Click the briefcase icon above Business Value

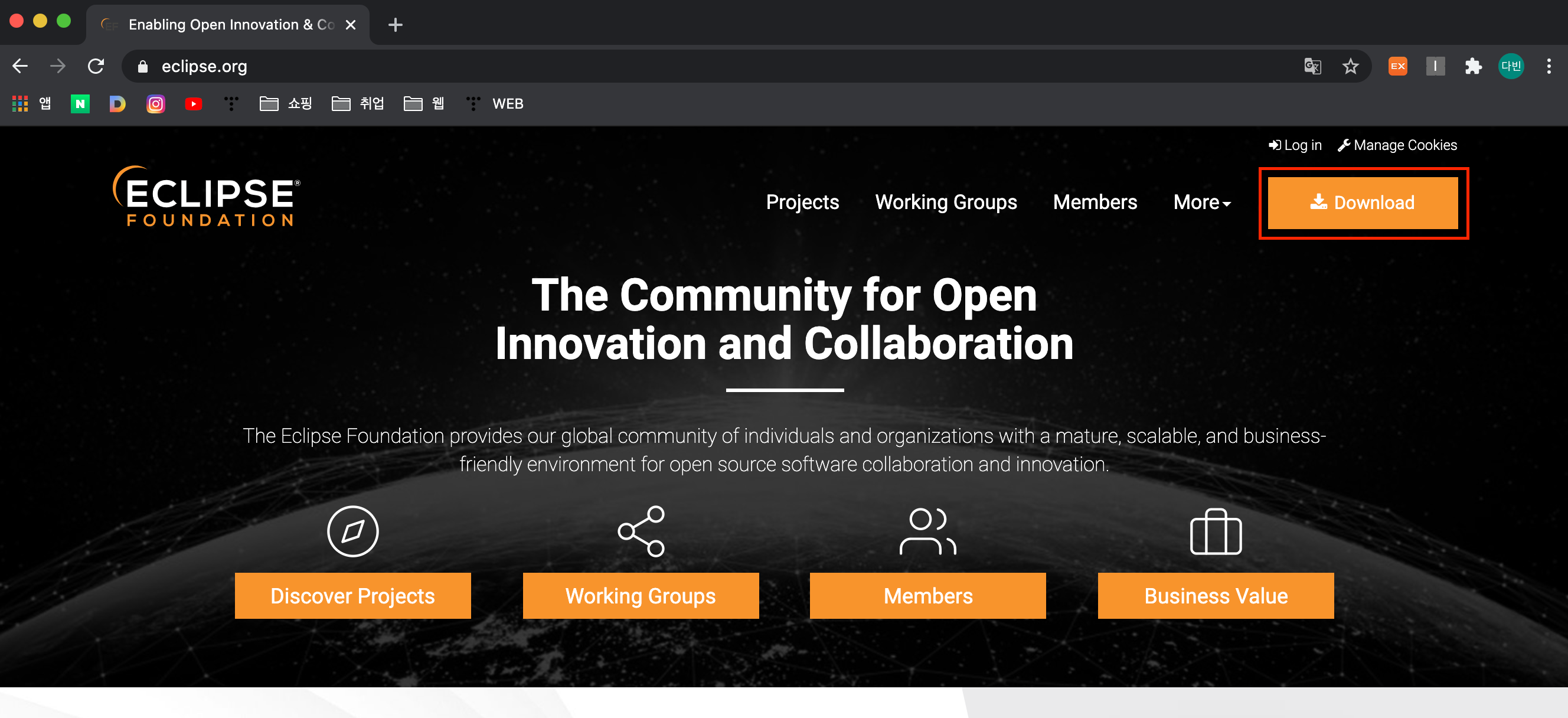1215,531
